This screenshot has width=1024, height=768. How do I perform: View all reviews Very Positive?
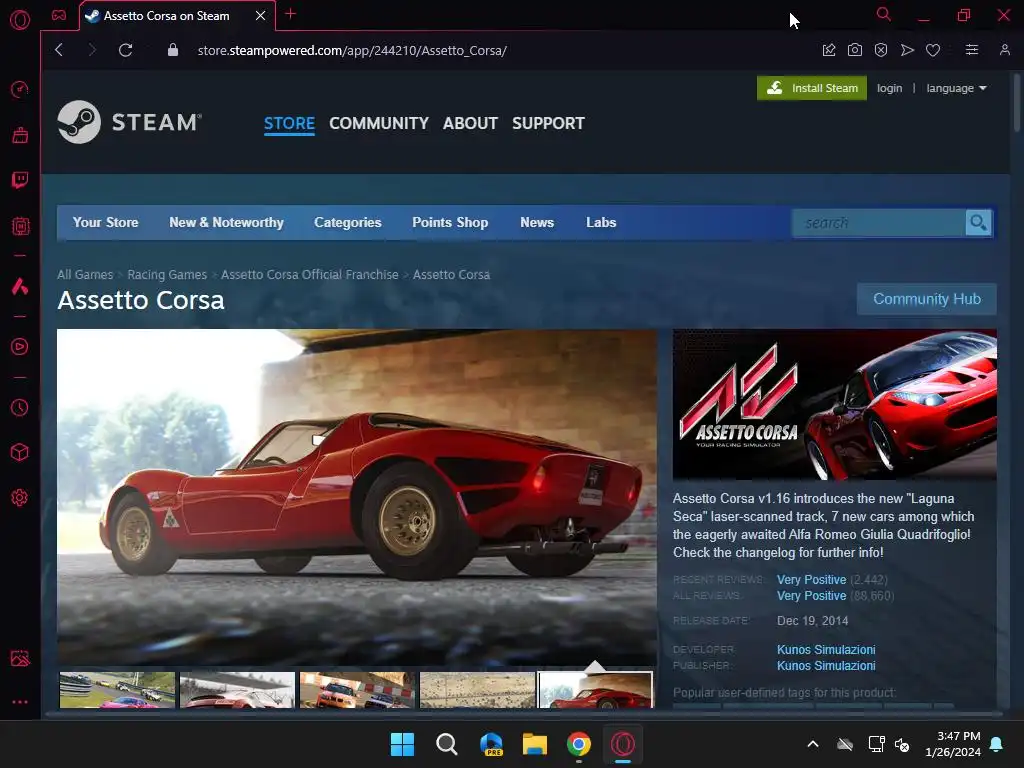(x=811, y=596)
